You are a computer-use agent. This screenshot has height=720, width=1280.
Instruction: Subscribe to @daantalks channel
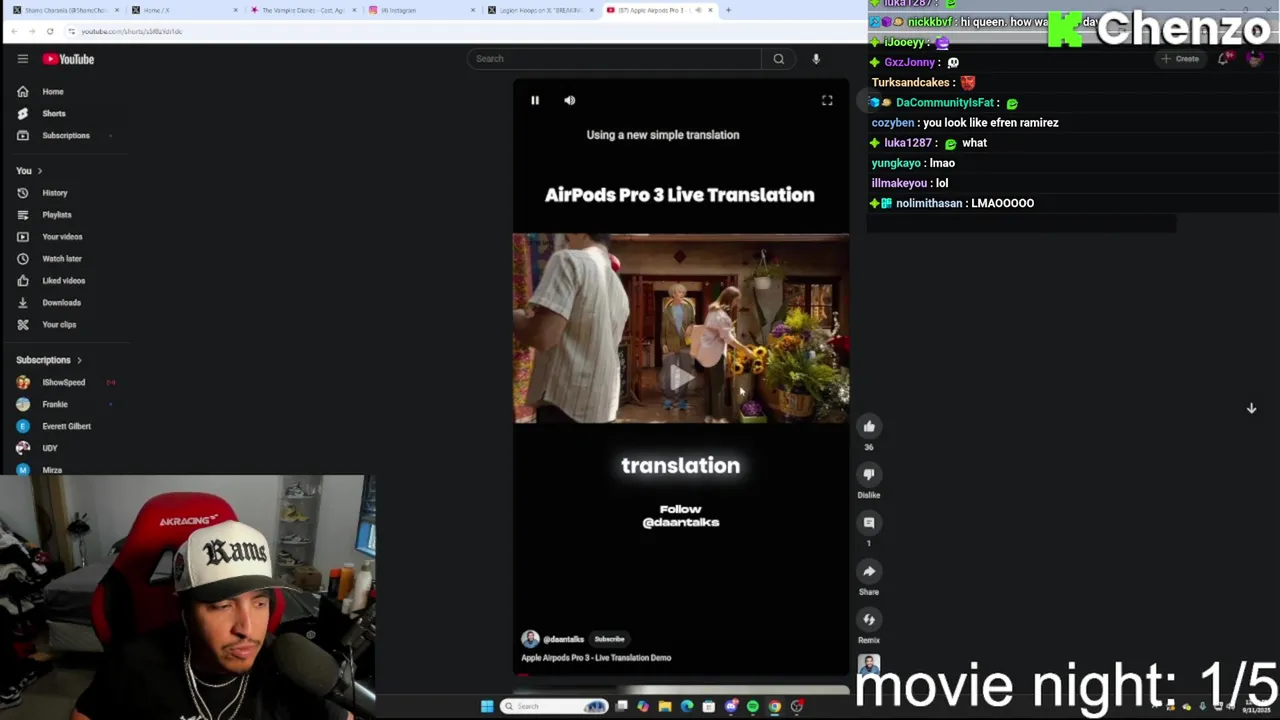[609, 639]
